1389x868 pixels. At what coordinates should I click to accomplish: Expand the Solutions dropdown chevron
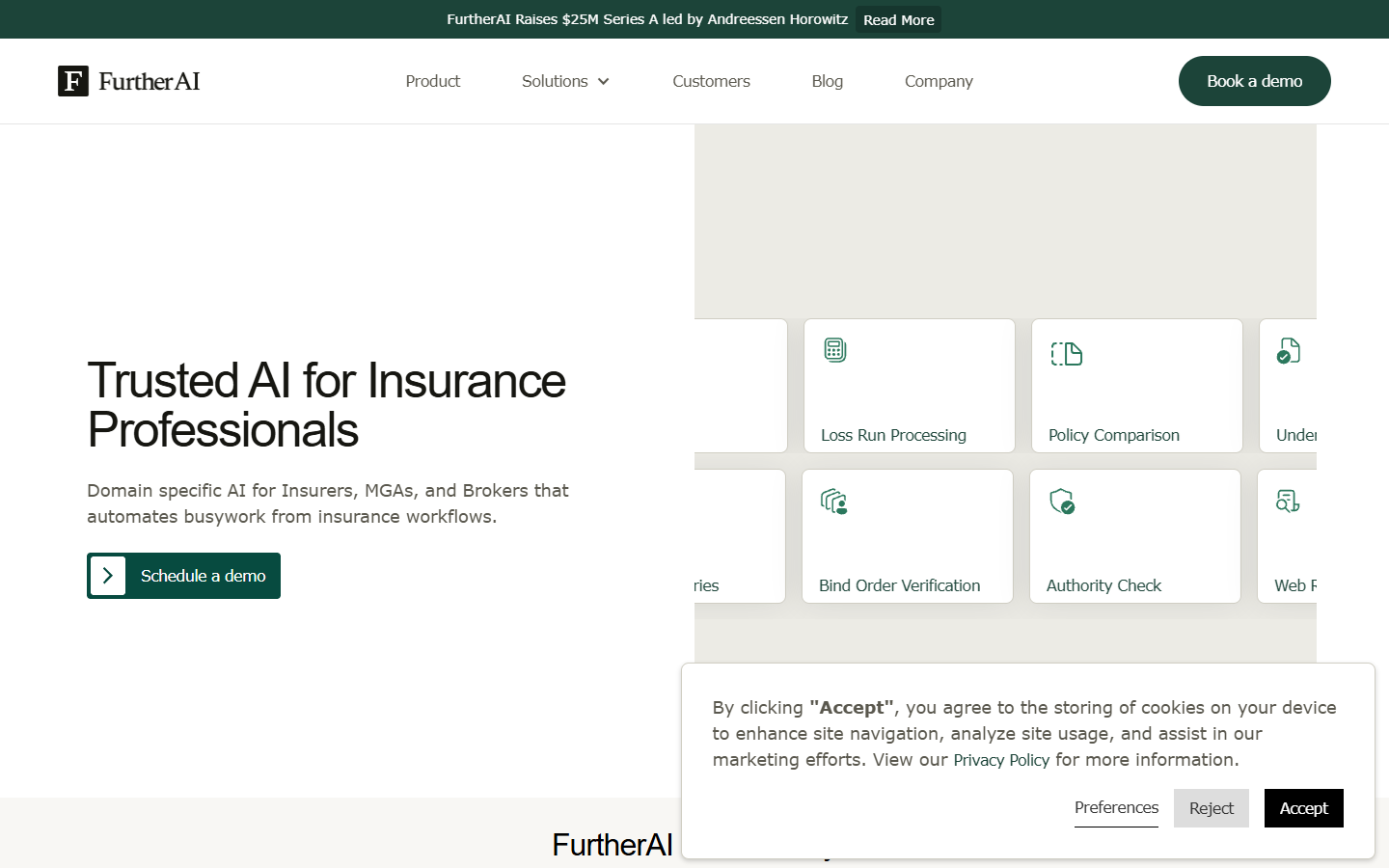pos(604,81)
